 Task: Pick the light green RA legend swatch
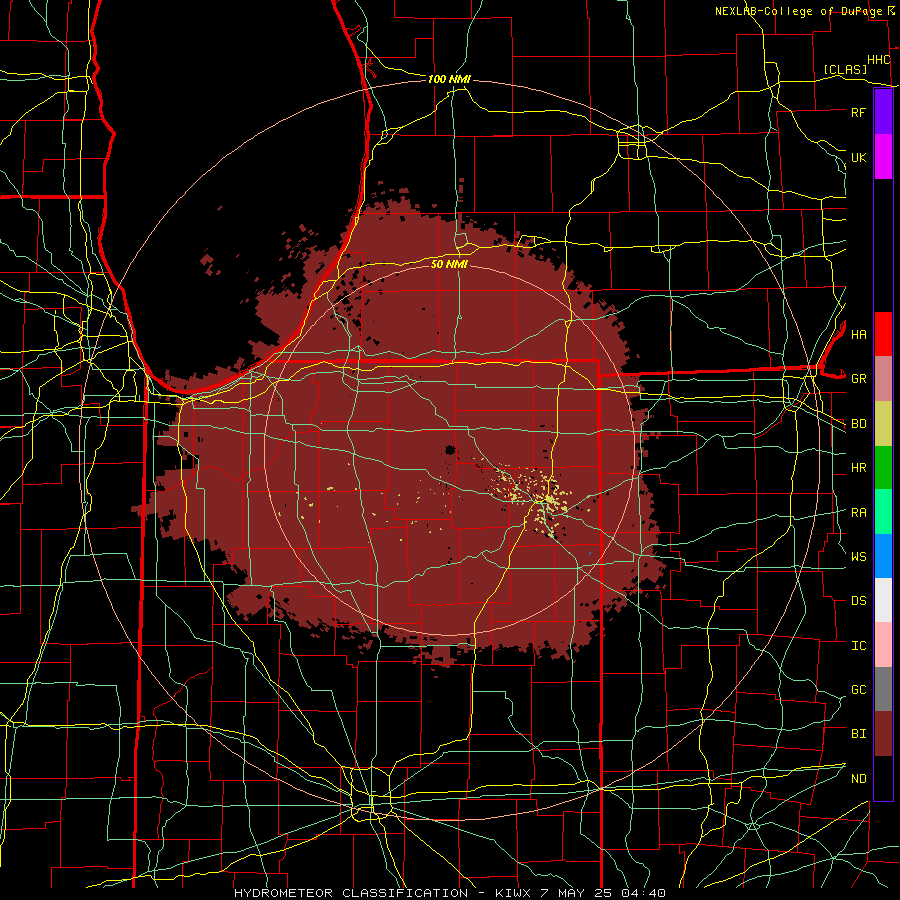click(x=883, y=512)
